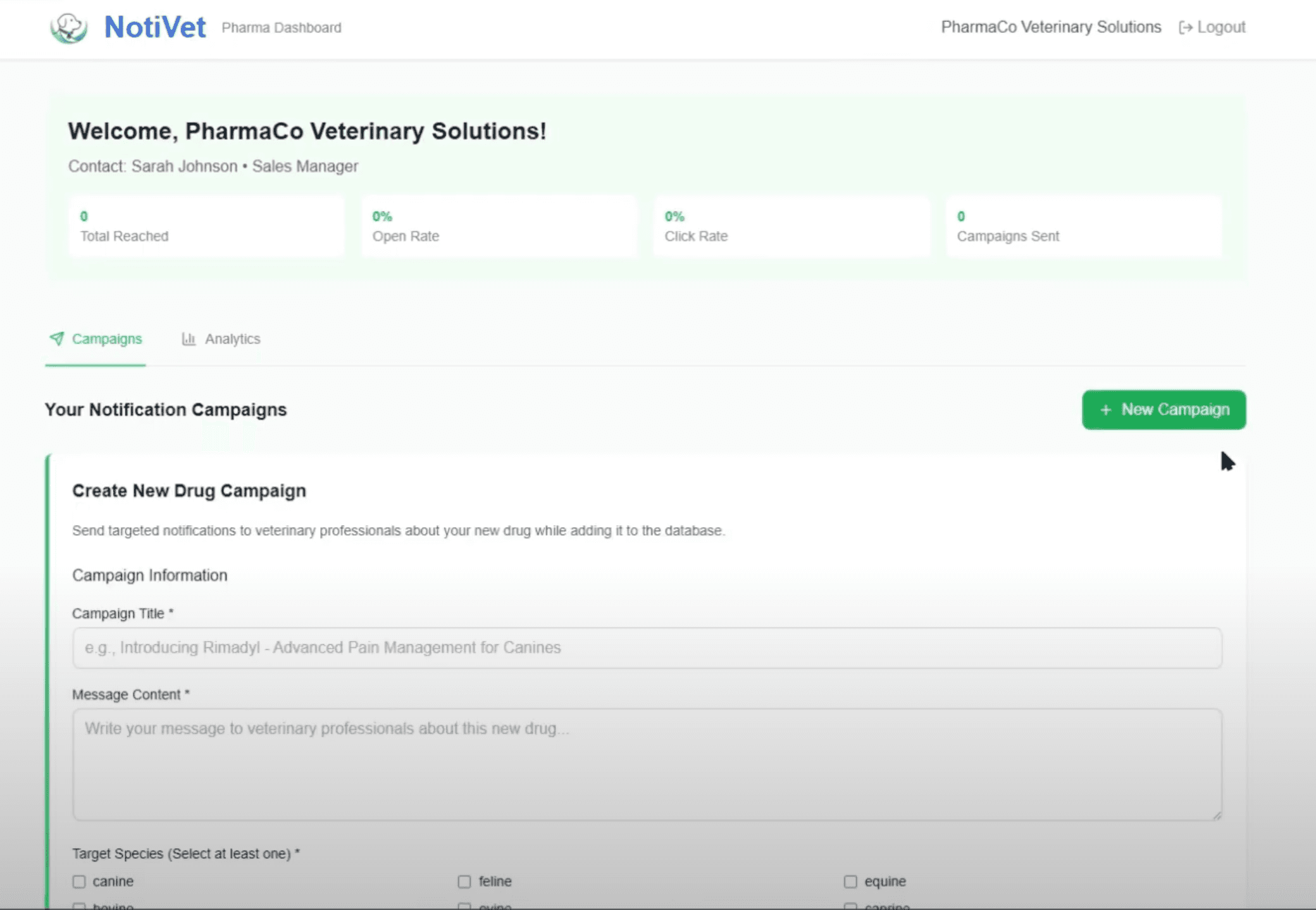Image resolution: width=1316 pixels, height=910 pixels.
Task: Click the New Campaign button
Action: [x=1164, y=410]
